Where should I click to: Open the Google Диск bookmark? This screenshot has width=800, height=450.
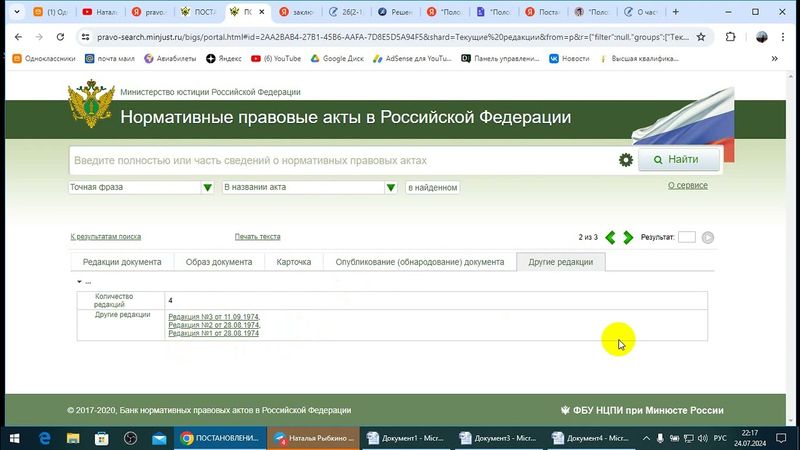tap(337, 59)
